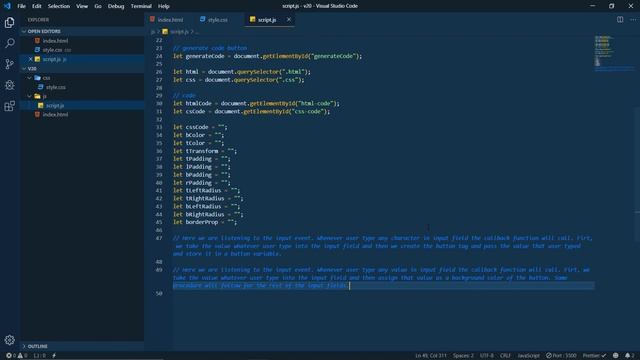Click the '// generate code button' comment
The width and height of the screenshot is (640, 360).
point(210,48)
